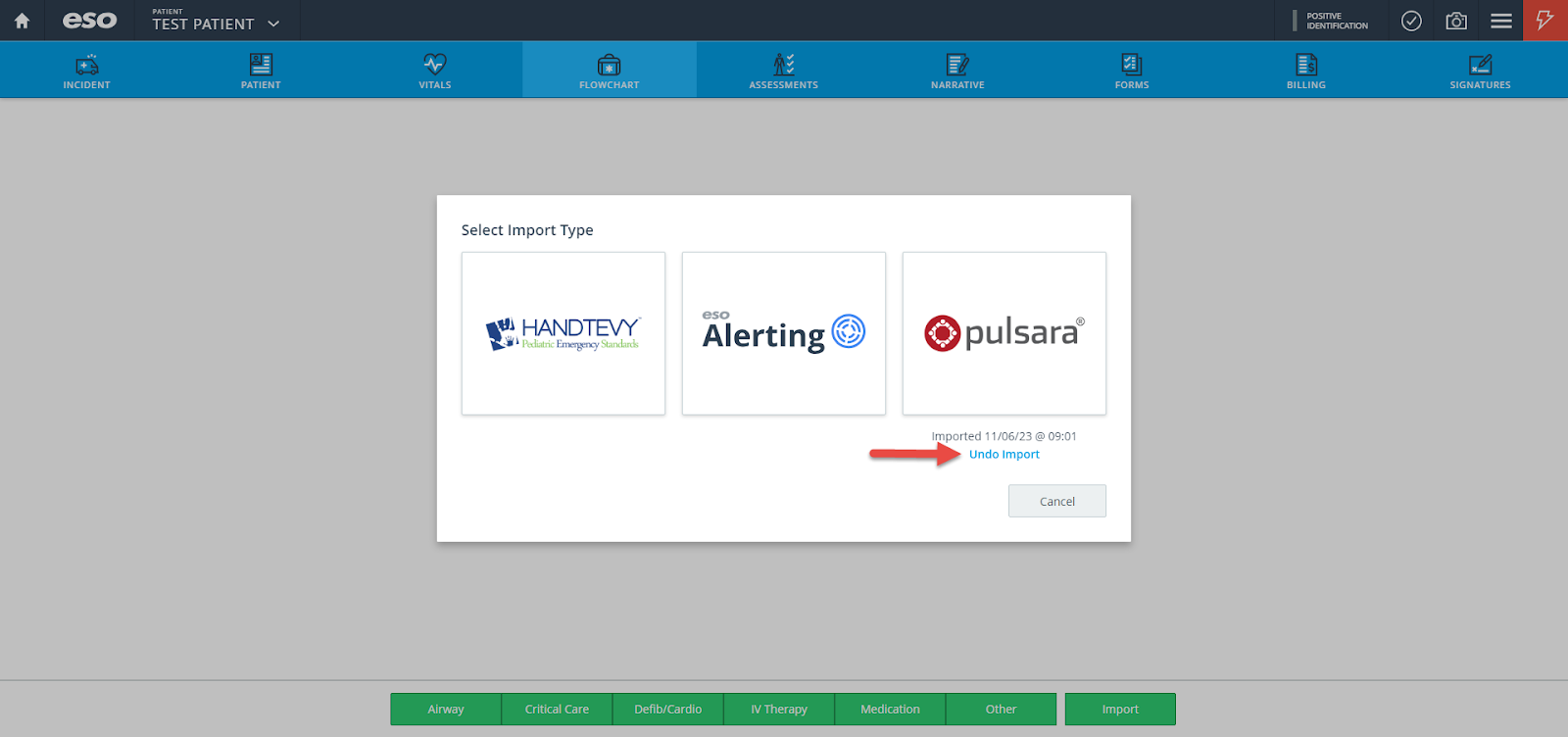Image resolution: width=1568 pixels, height=737 pixels.
Task: Open IV Therapy treatments
Action: pyautogui.click(x=779, y=710)
